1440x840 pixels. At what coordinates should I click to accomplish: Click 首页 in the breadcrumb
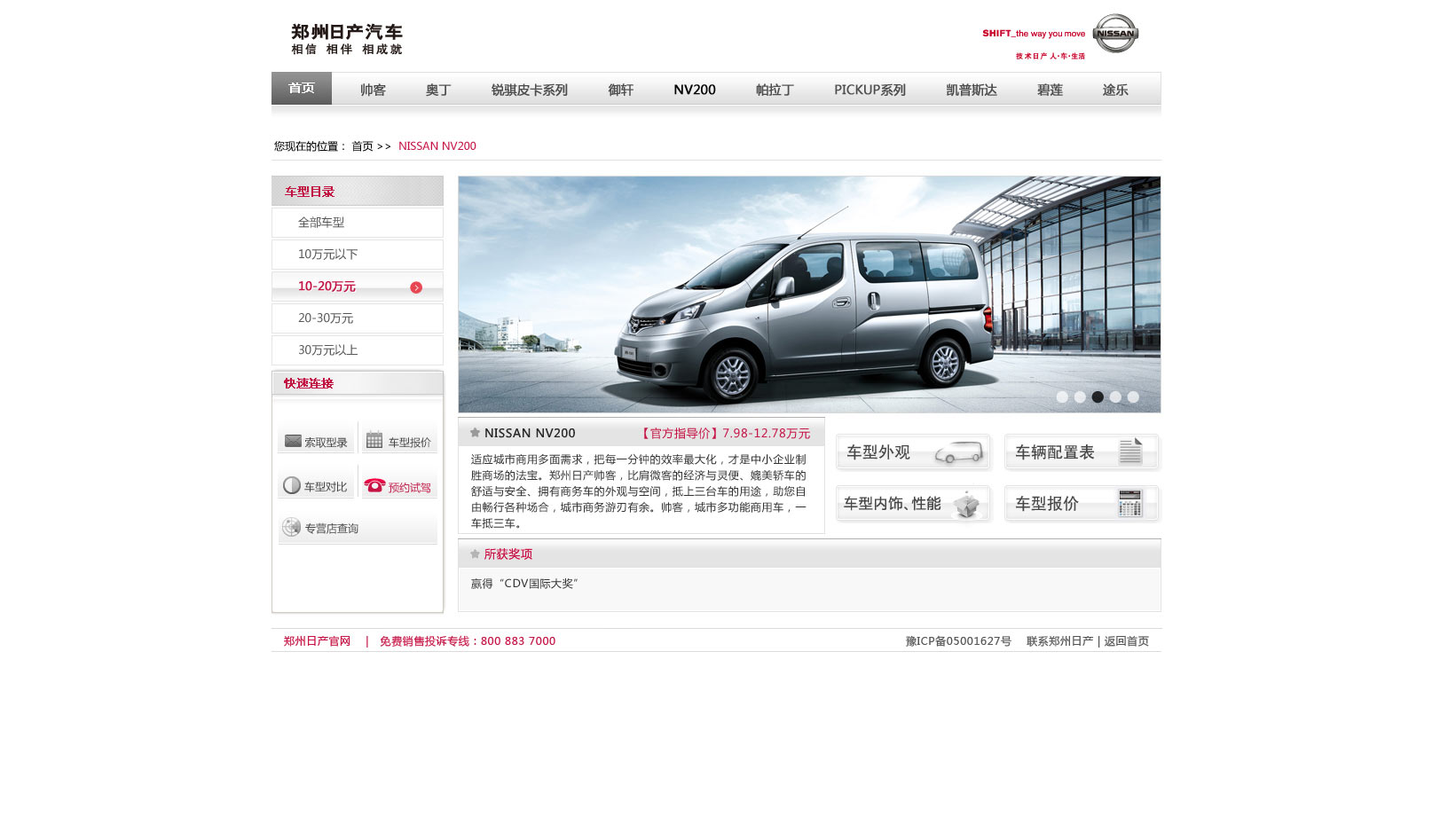(362, 146)
